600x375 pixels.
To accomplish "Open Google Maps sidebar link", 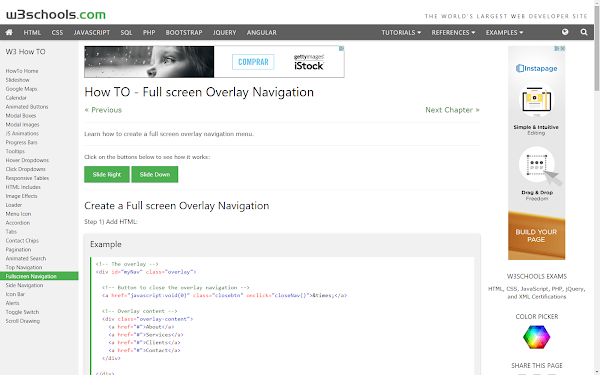I will tap(21, 89).
